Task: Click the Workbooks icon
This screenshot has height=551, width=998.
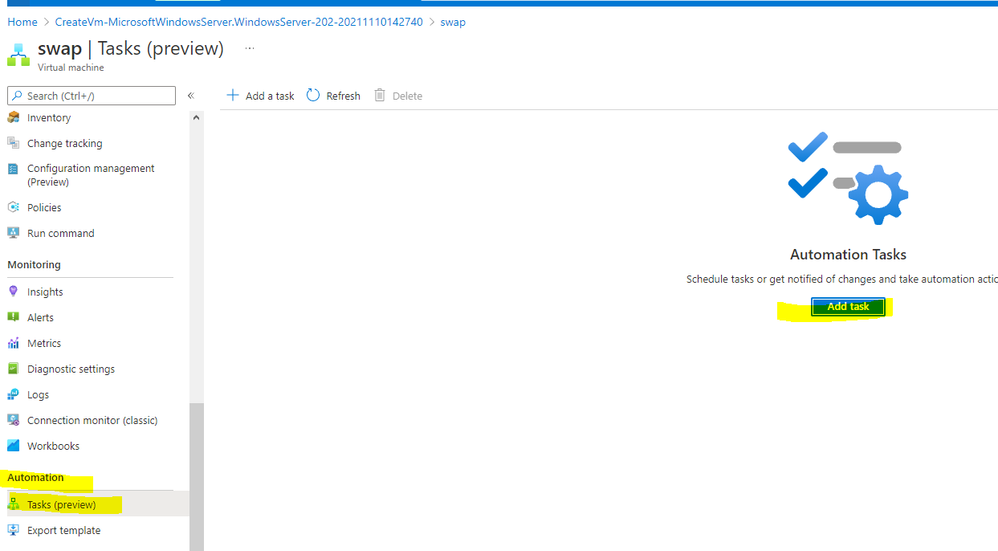Action: (13, 445)
